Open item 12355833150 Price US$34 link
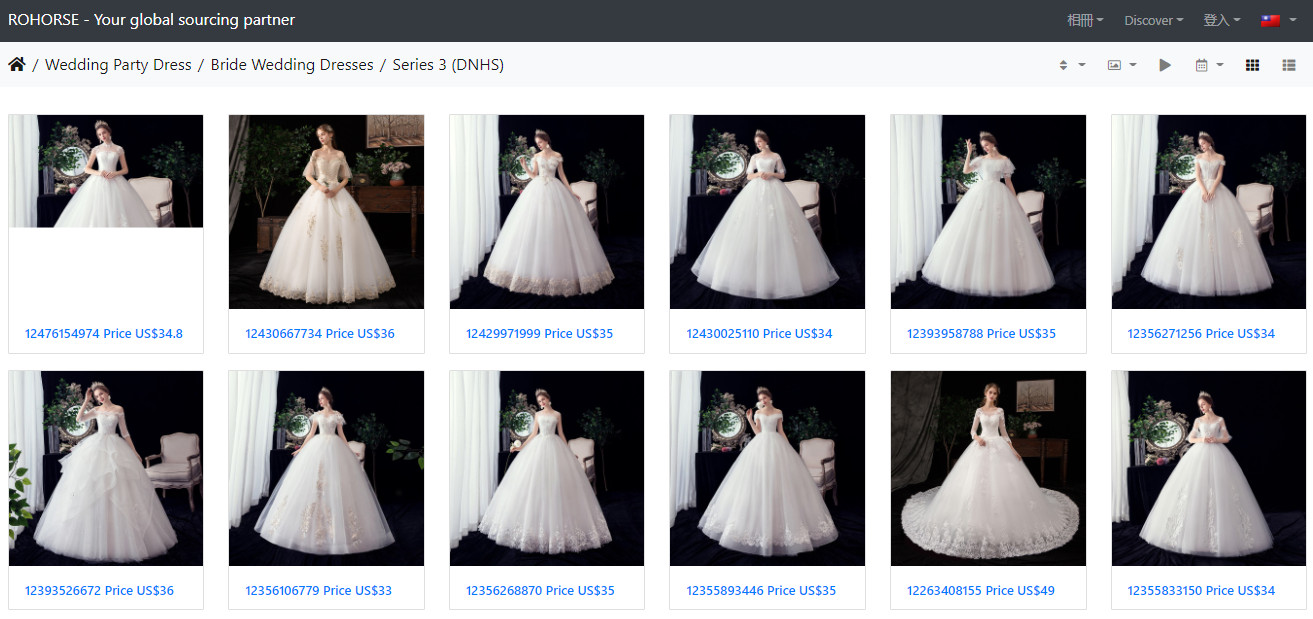The width and height of the screenshot is (1313, 619). (x=1201, y=590)
